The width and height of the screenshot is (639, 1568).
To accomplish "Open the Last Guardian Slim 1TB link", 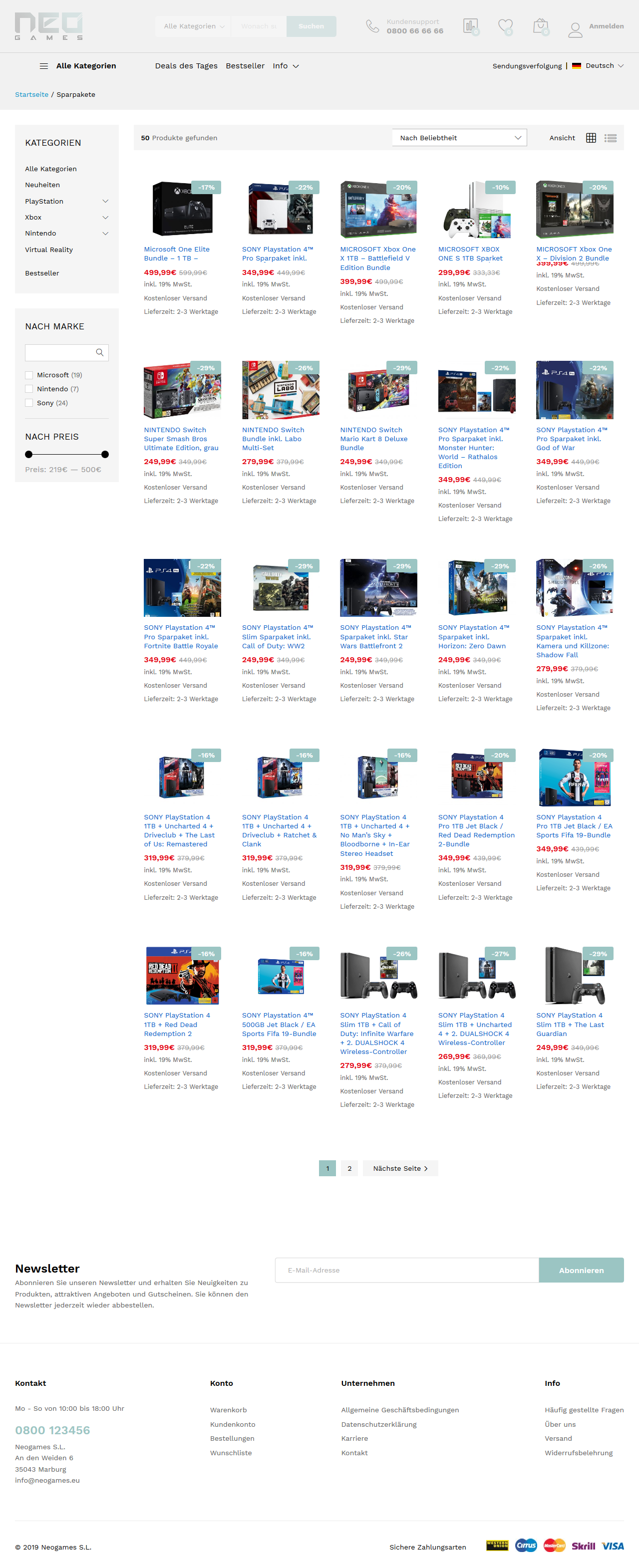I will click(x=570, y=1025).
